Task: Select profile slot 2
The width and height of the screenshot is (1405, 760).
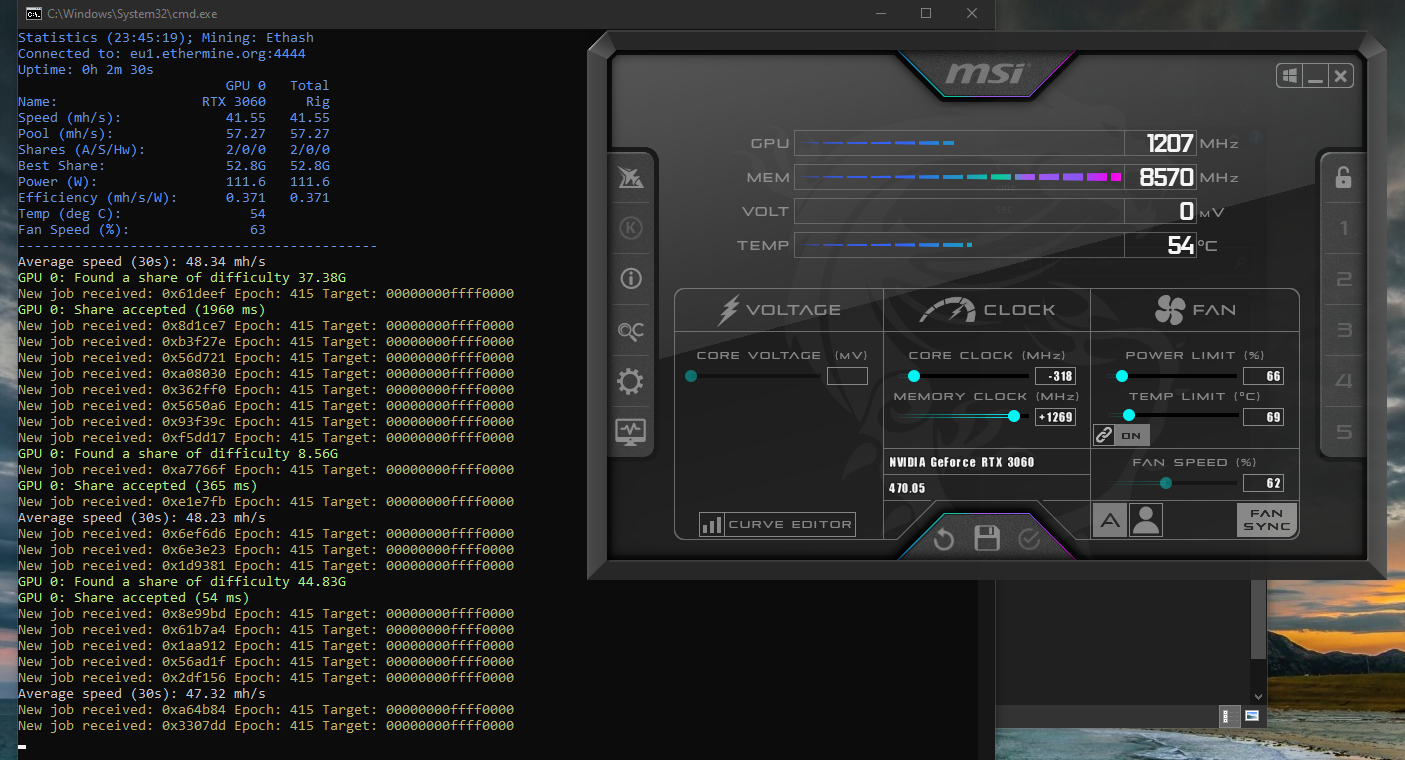Action: click(1343, 280)
